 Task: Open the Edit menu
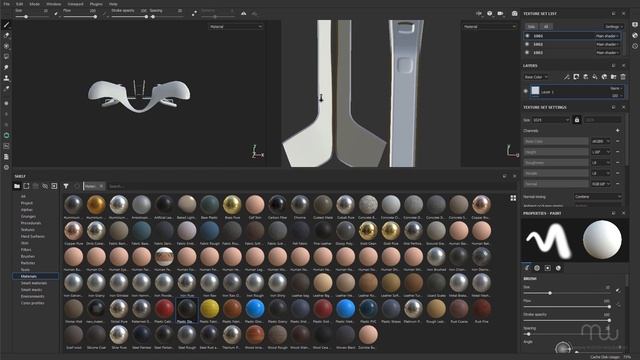click(x=19, y=4)
